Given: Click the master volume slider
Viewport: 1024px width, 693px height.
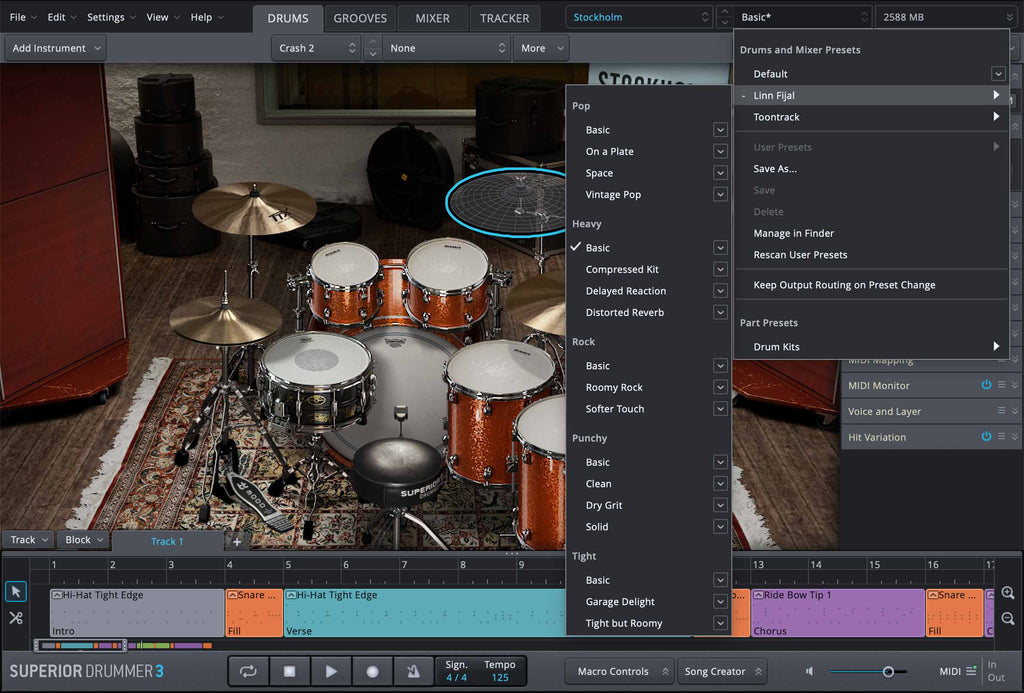Looking at the screenshot, I should coord(868,671).
